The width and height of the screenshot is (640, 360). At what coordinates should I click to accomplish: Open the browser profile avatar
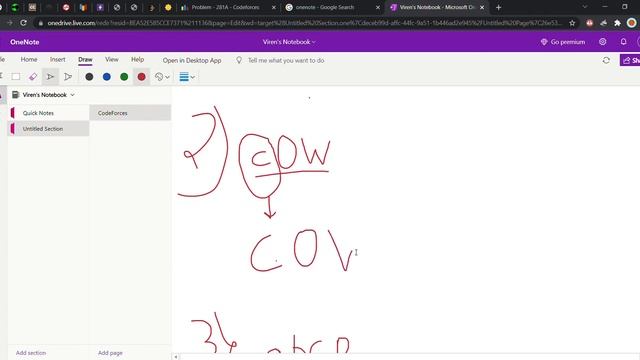[631, 23]
